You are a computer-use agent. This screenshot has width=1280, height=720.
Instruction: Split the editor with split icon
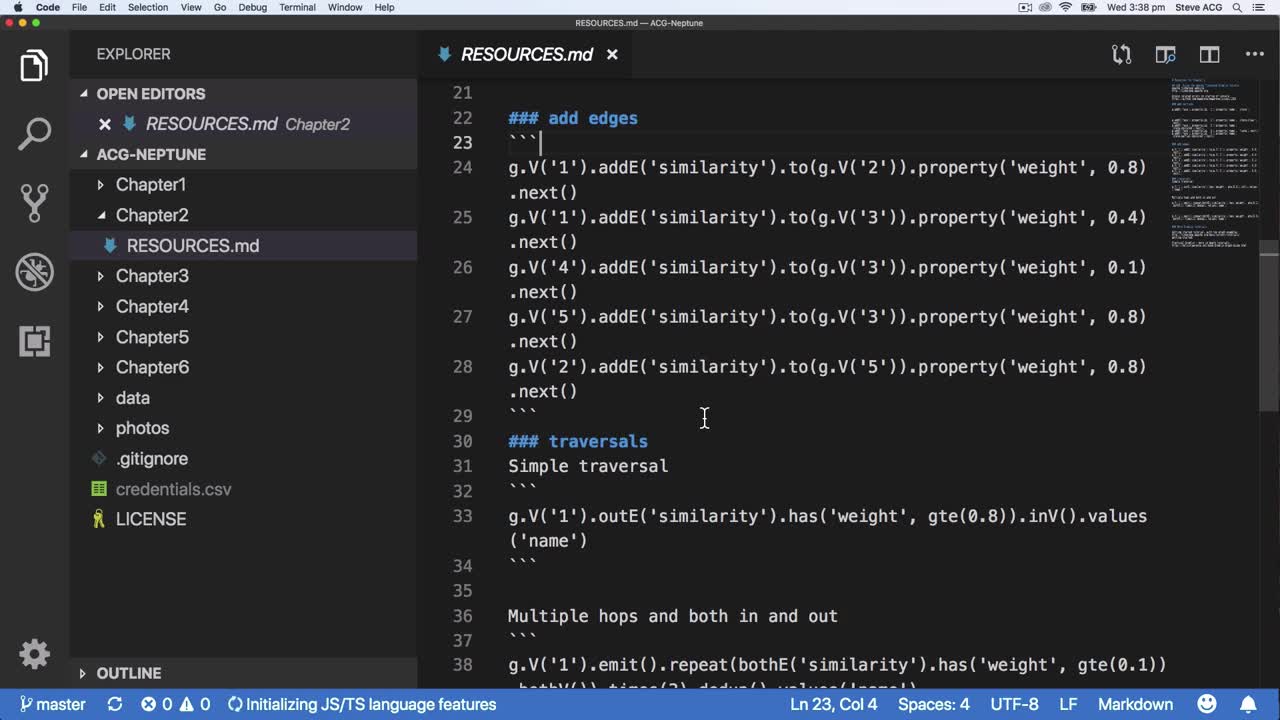(x=1209, y=55)
